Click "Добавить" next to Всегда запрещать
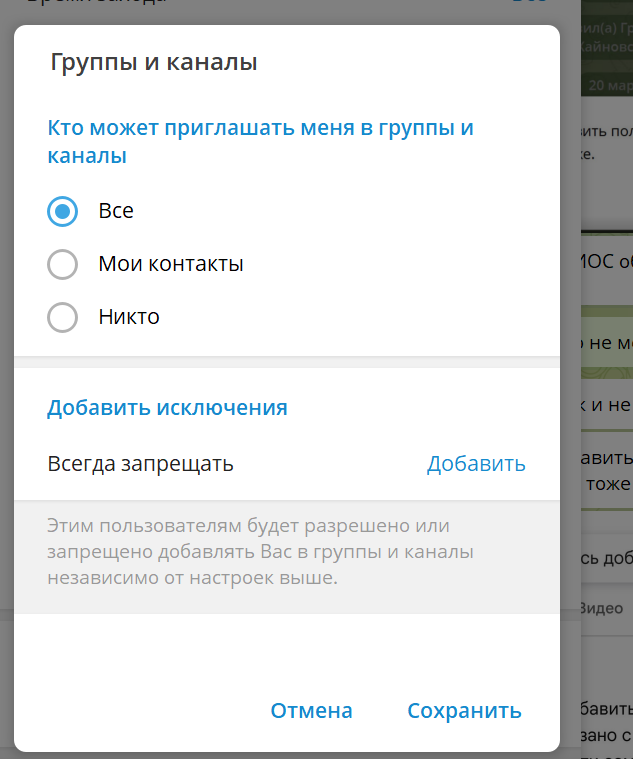633x759 pixels. click(476, 464)
